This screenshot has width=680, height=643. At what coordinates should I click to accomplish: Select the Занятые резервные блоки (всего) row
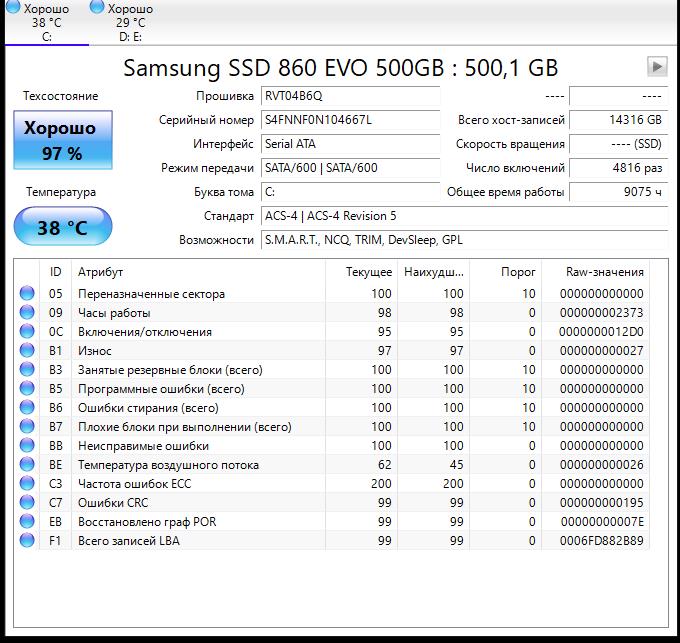(332, 370)
